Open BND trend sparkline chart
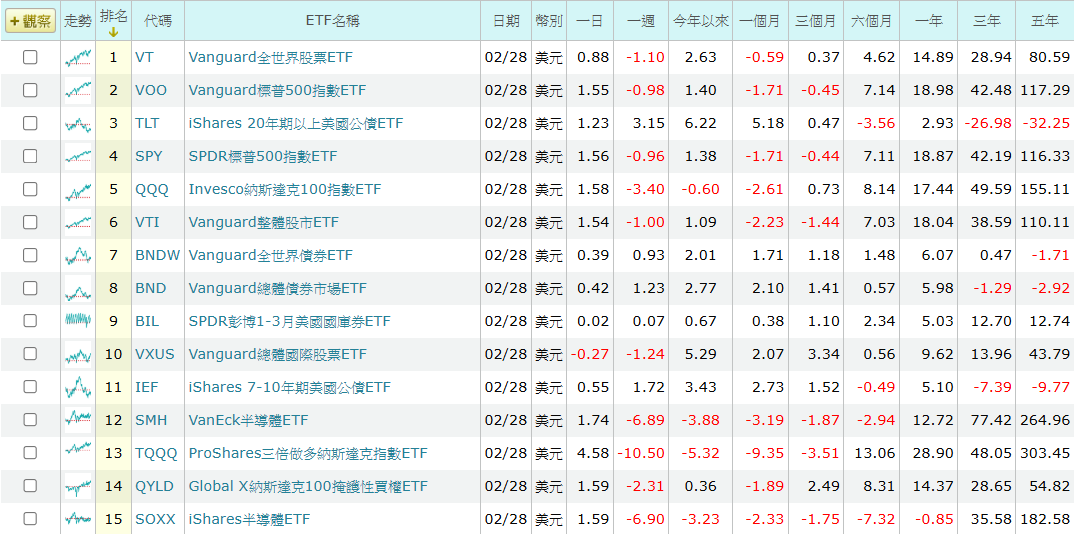Screen dimensions: 1076x534 pos(78,288)
